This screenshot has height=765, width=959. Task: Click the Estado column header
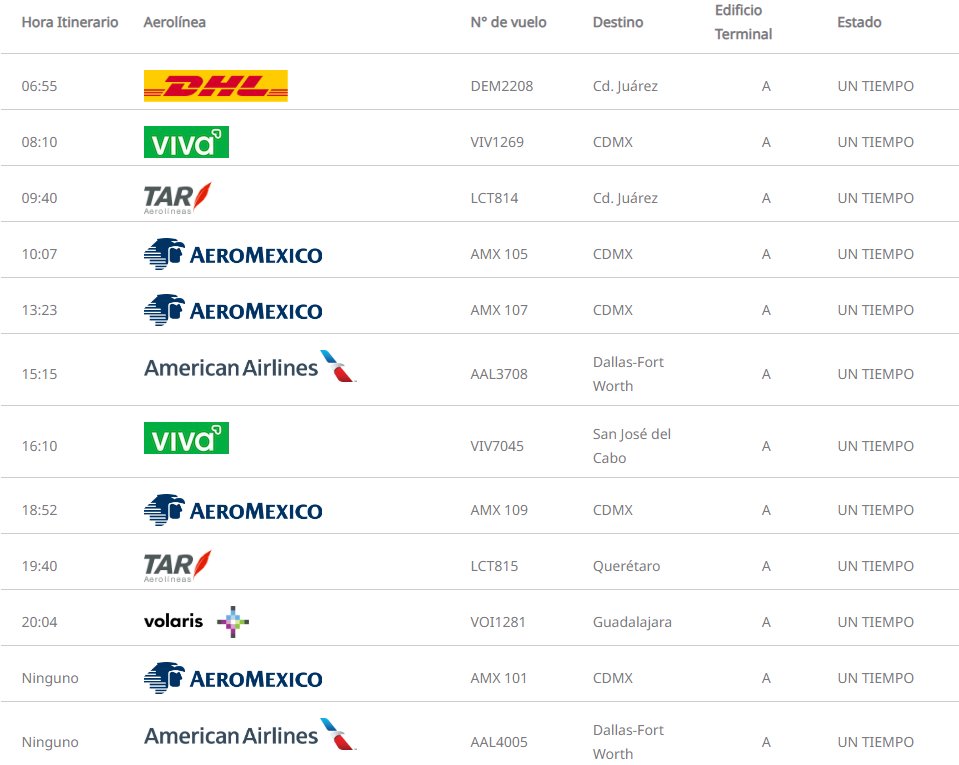[859, 22]
